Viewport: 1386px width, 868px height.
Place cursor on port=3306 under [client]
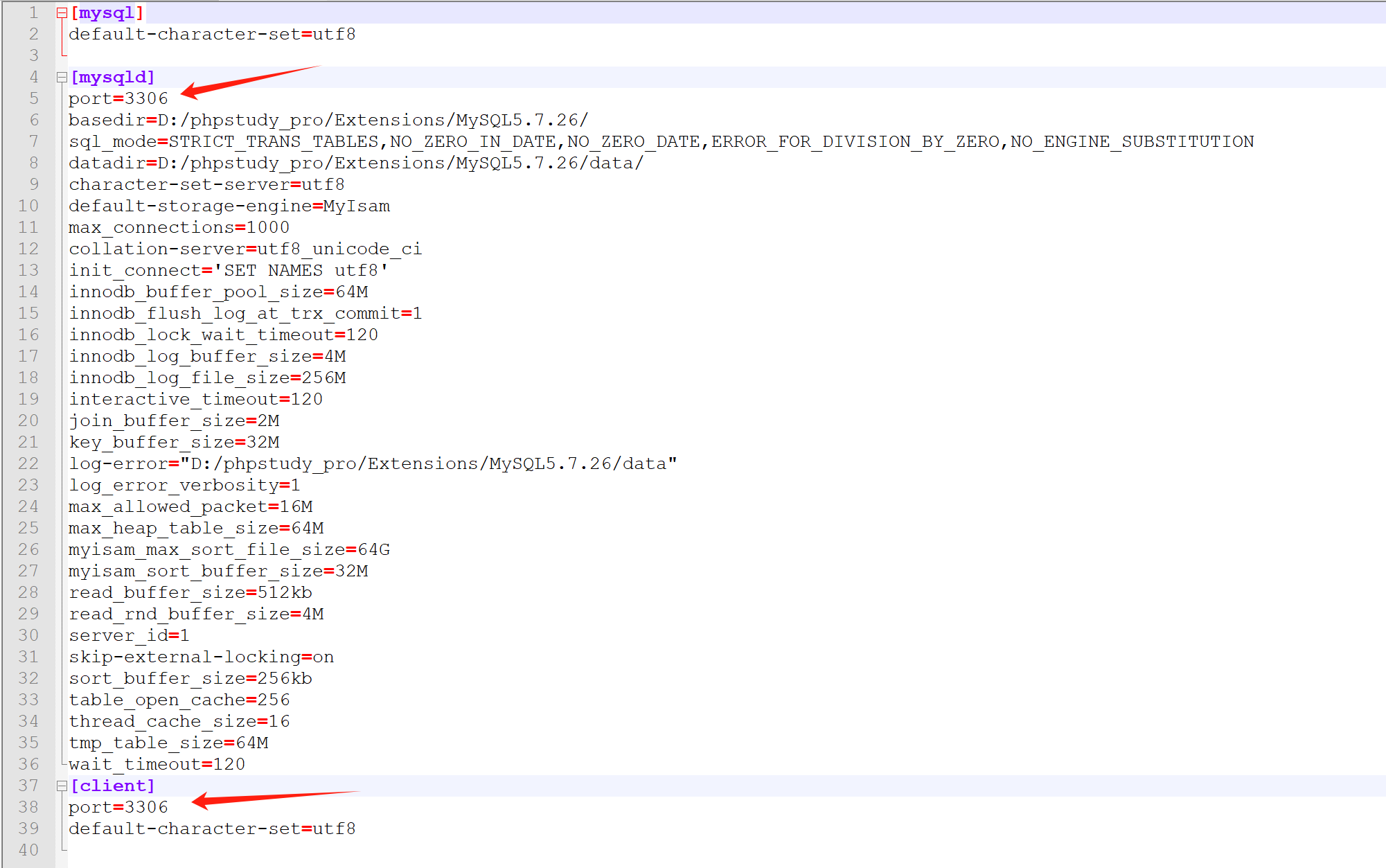pyautogui.click(x=118, y=807)
